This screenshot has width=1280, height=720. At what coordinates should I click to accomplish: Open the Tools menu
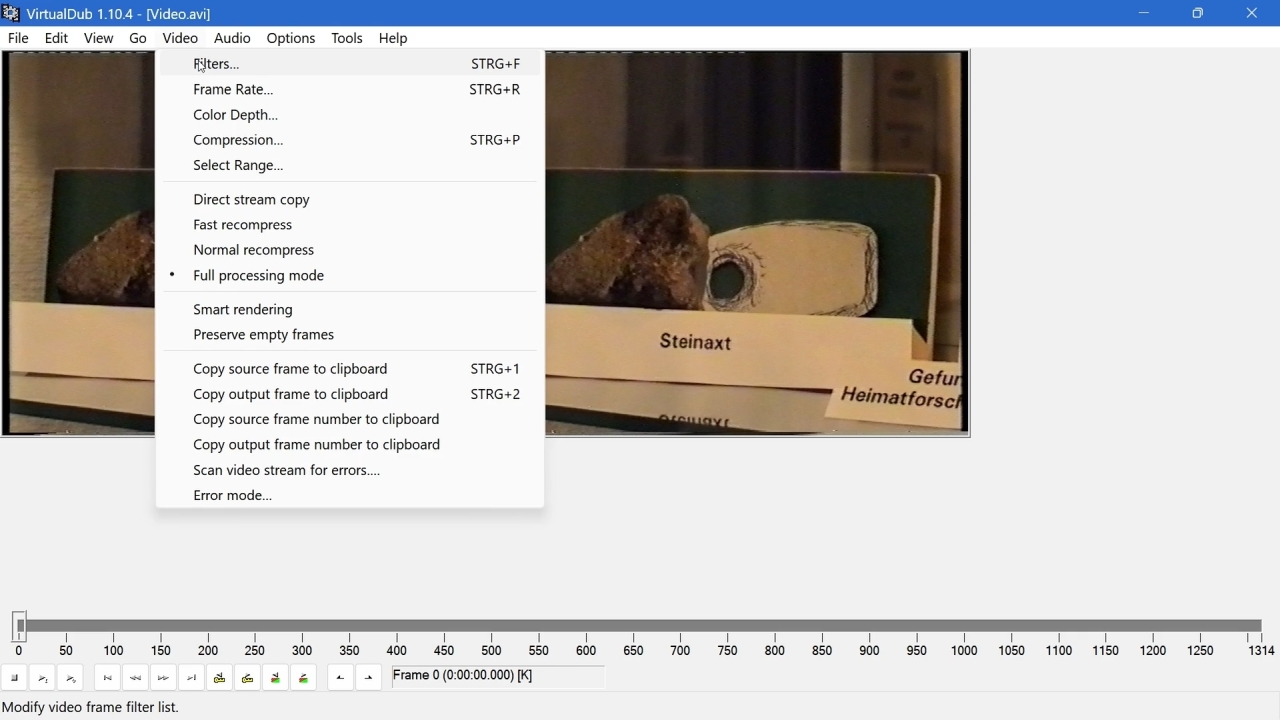click(347, 38)
